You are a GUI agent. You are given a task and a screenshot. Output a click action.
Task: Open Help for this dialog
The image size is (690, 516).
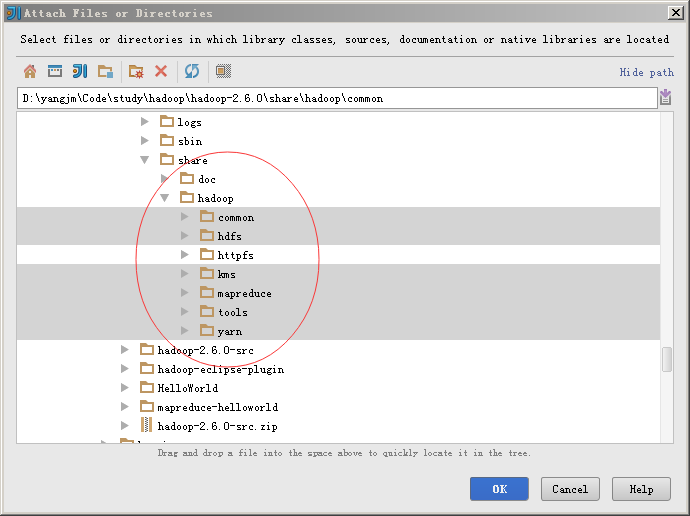click(641, 489)
